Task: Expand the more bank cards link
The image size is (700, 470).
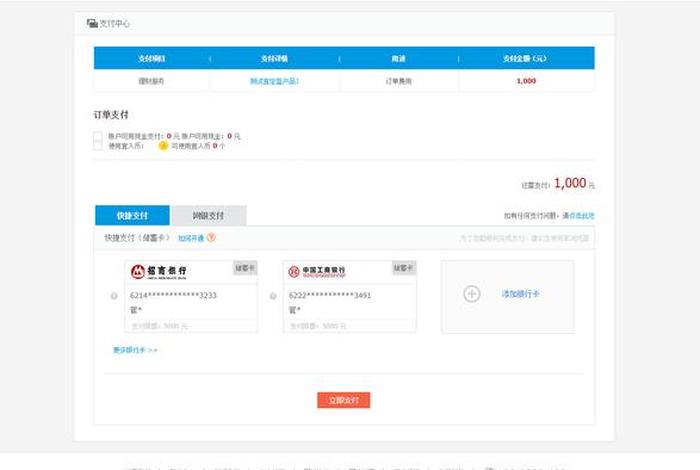Action: click(x=135, y=350)
